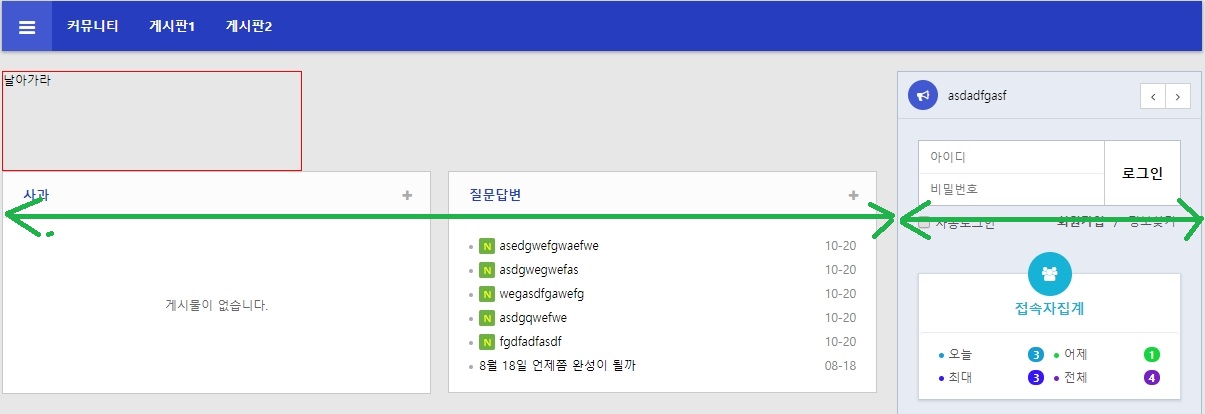
Task: Click the green N badge beside asedgwefgwaefwe
Action: pos(487,246)
